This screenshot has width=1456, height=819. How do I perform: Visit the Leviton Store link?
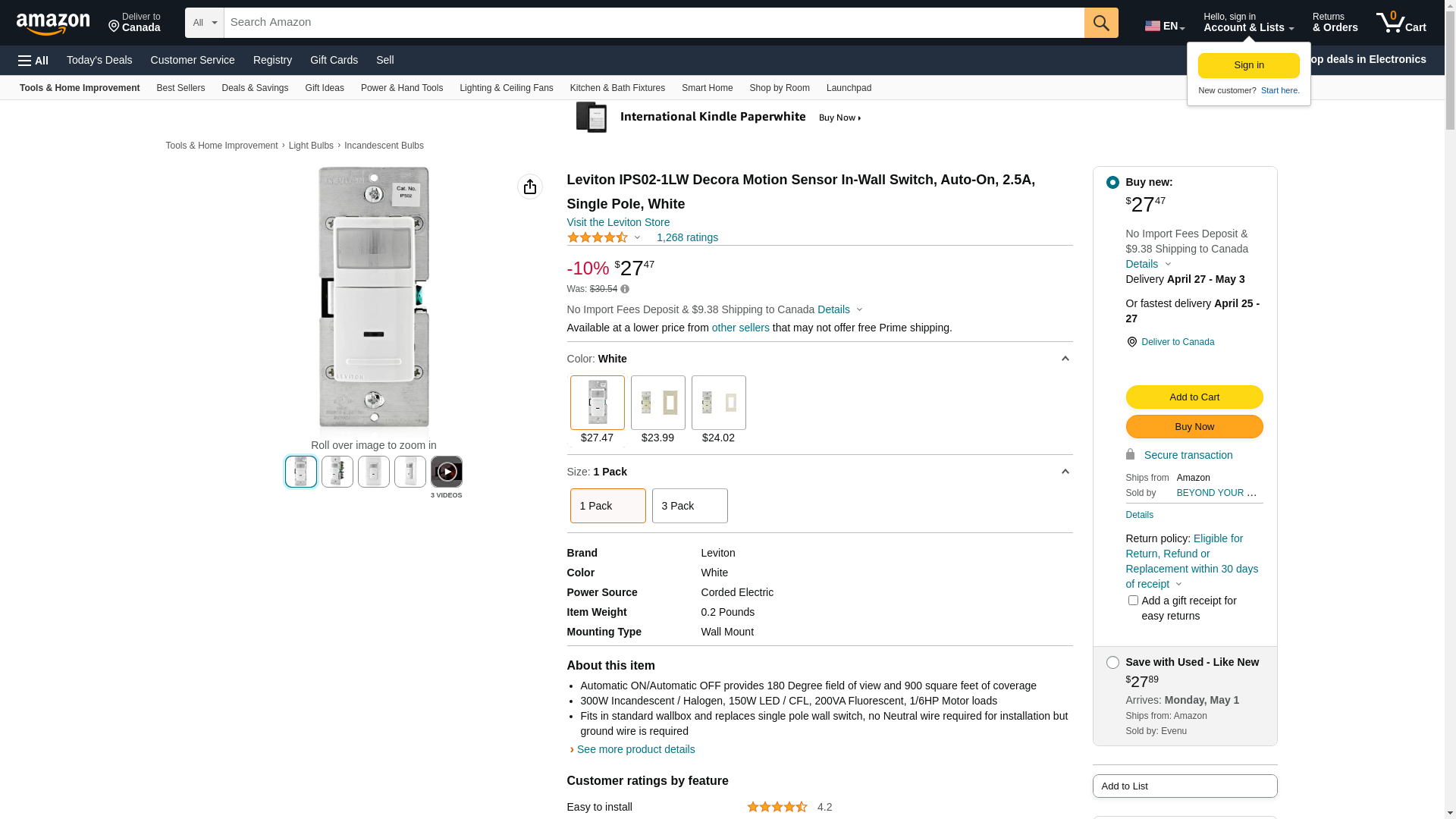(x=617, y=223)
